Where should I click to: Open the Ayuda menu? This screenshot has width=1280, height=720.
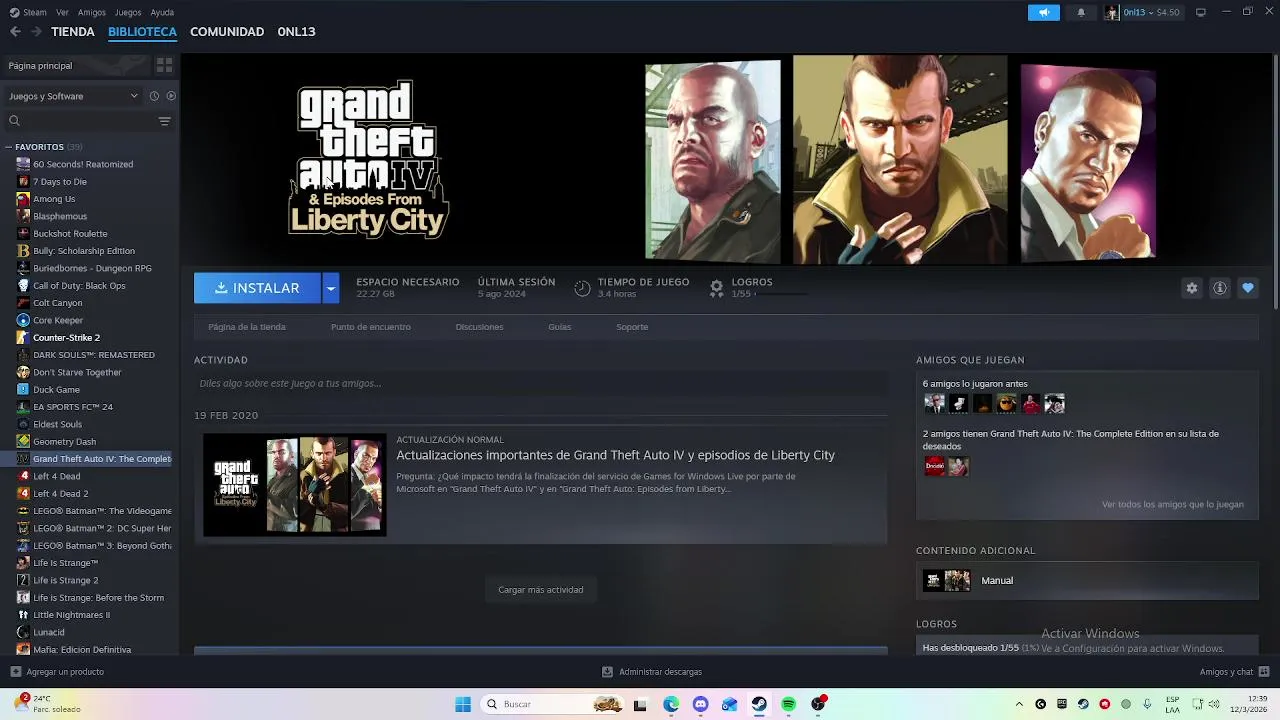click(162, 12)
